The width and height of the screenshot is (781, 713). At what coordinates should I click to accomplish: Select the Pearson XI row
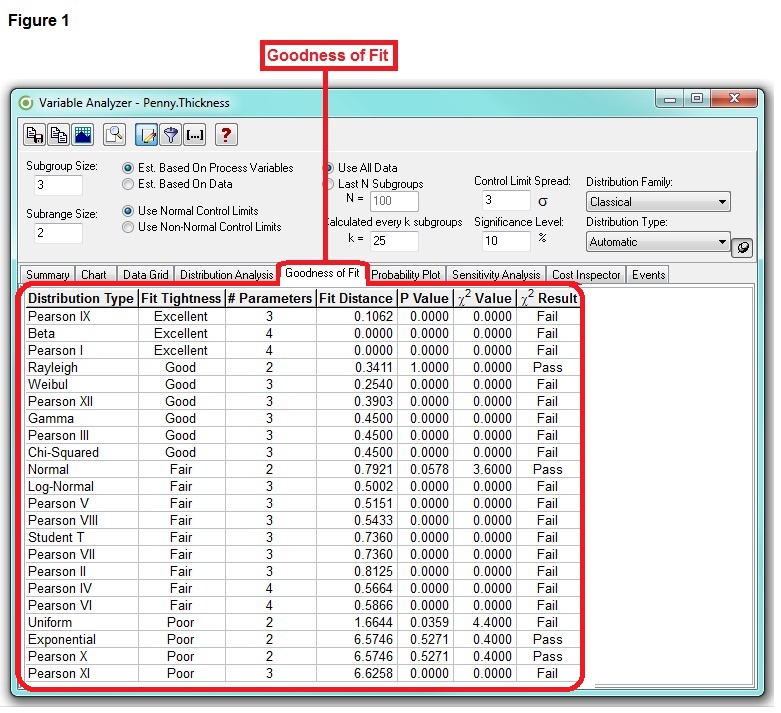click(x=303, y=674)
